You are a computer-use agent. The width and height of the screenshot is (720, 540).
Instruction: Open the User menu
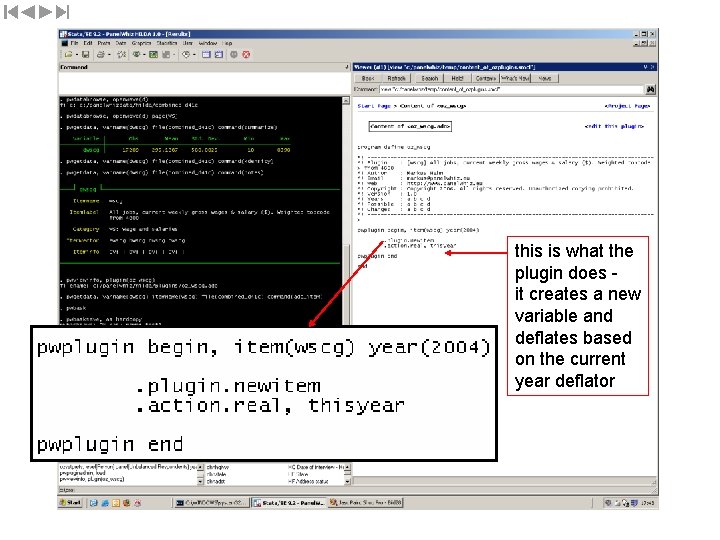click(188, 43)
